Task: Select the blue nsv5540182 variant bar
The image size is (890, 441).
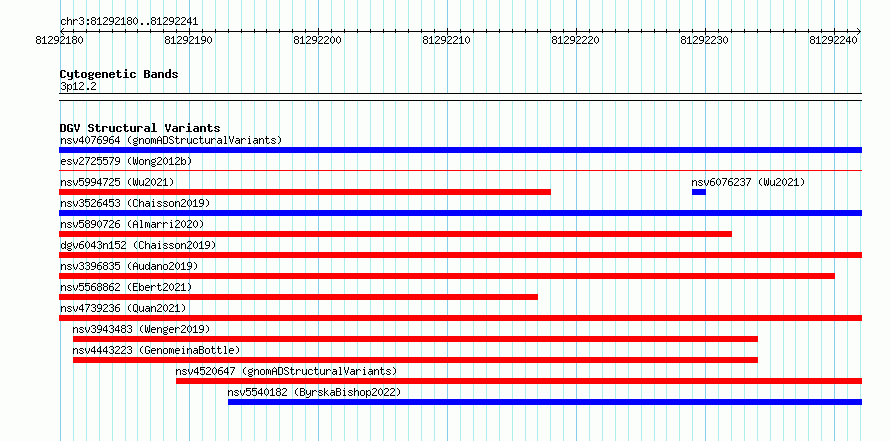Action: pyautogui.click(x=545, y=402)
